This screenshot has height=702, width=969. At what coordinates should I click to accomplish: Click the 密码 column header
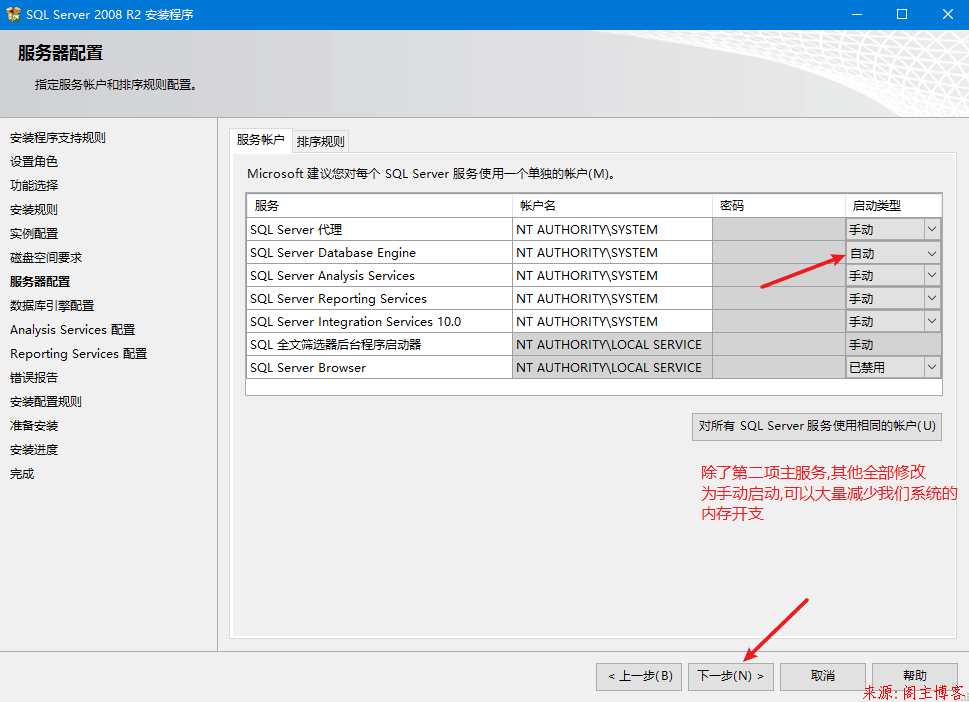[779, 206]
